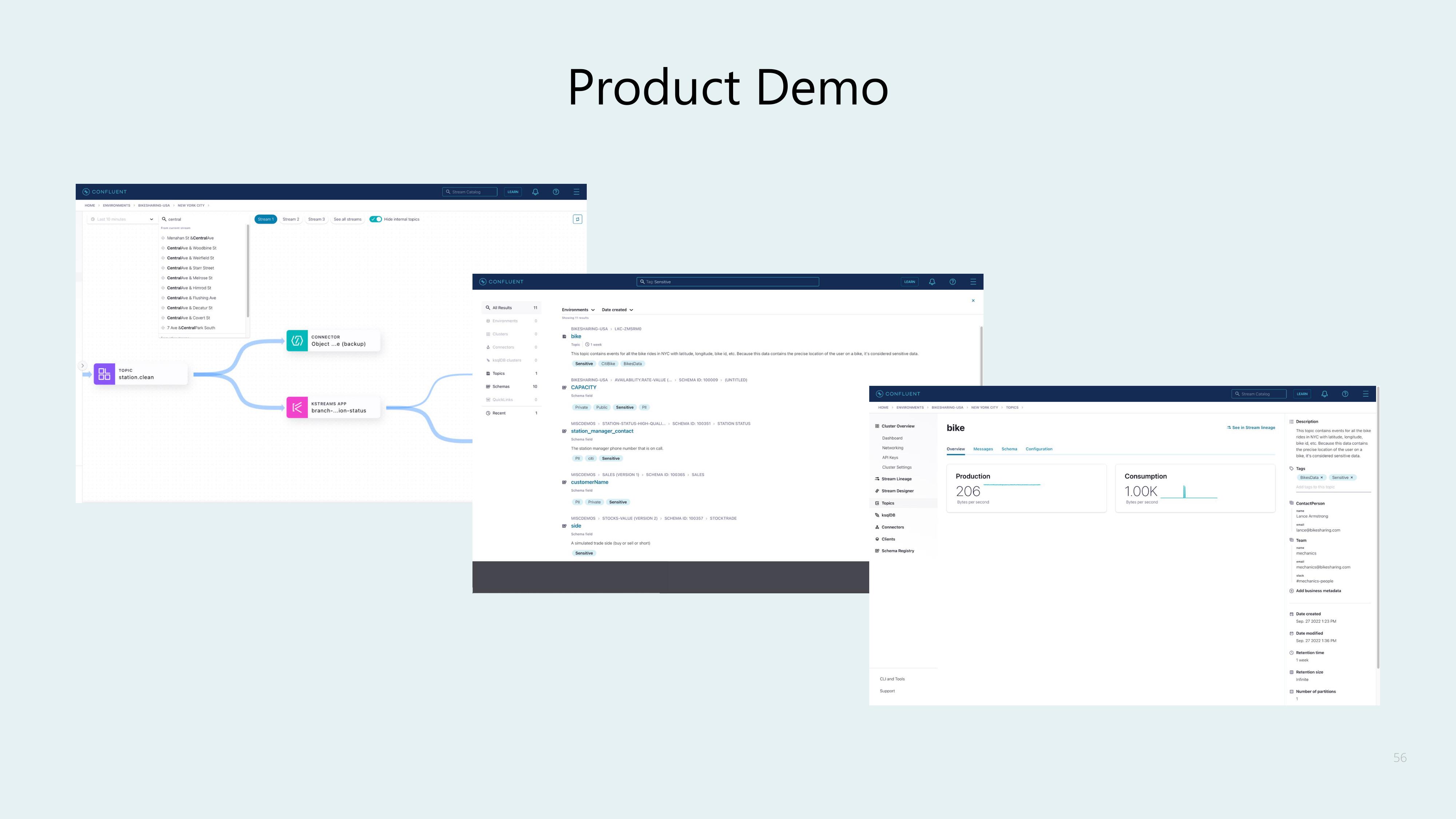Select Central Ave & Woodbine St suggestion

click(x=191, y=248)
